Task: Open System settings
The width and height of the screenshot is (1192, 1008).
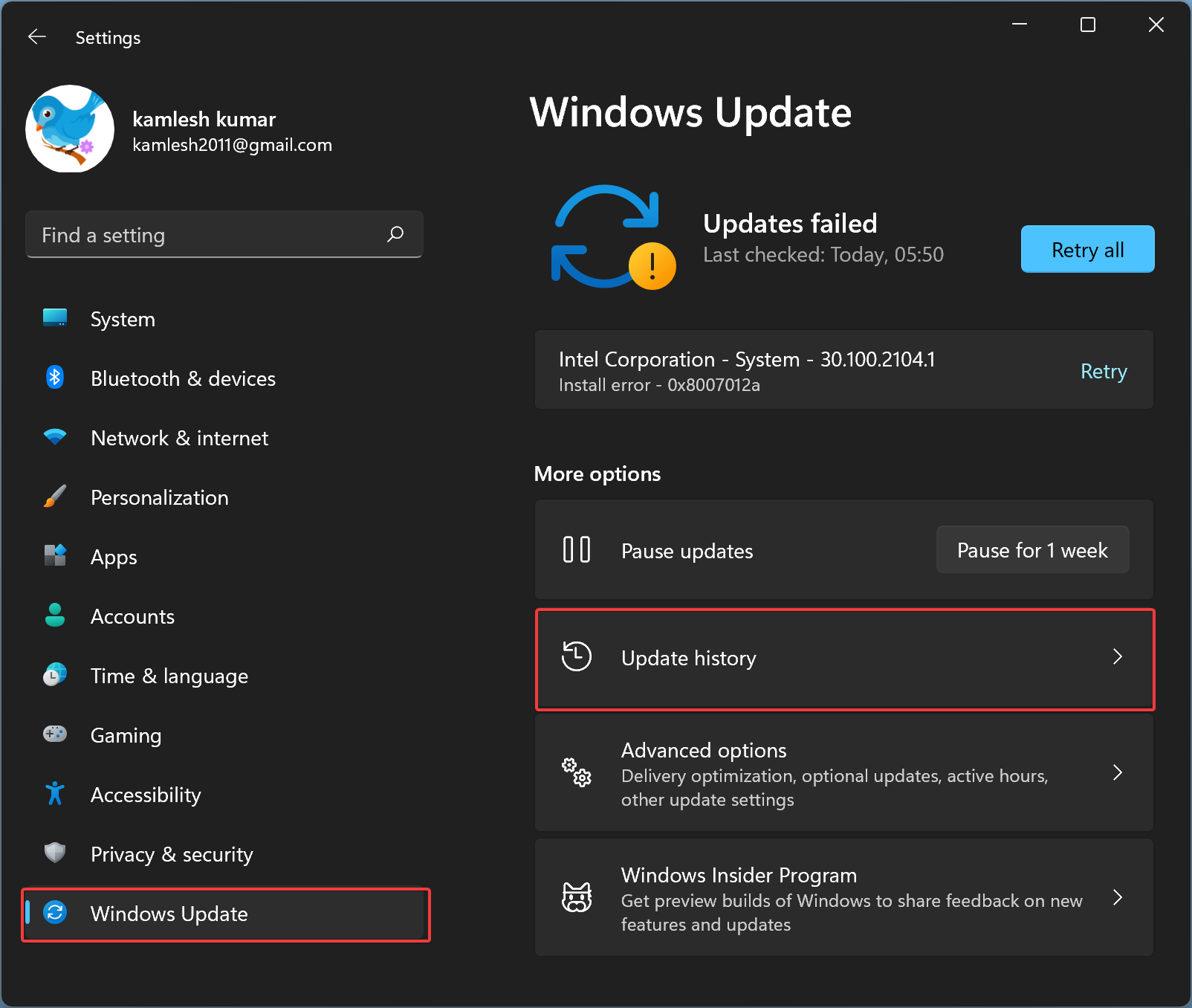Action: [224, 319]
